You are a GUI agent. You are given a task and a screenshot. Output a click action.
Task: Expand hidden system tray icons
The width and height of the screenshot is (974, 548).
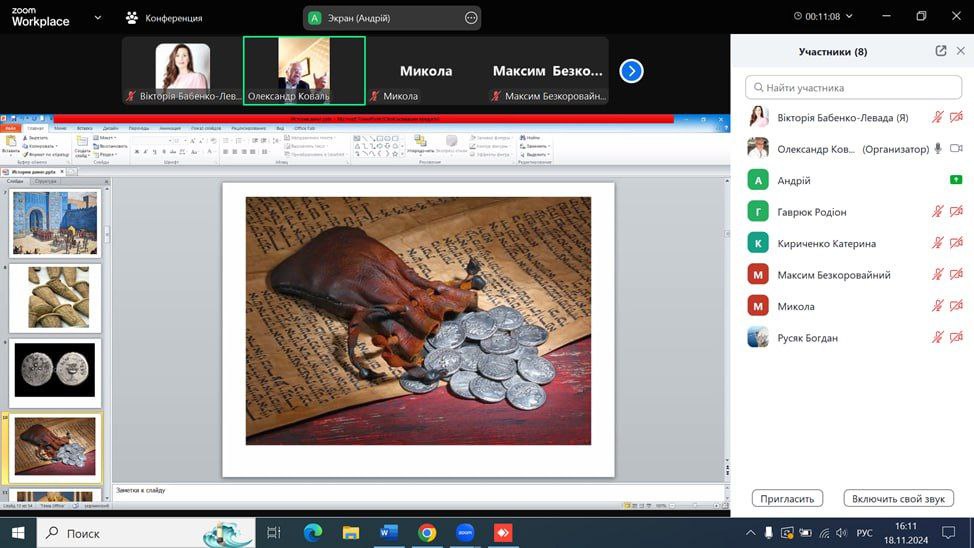[751, 532]
